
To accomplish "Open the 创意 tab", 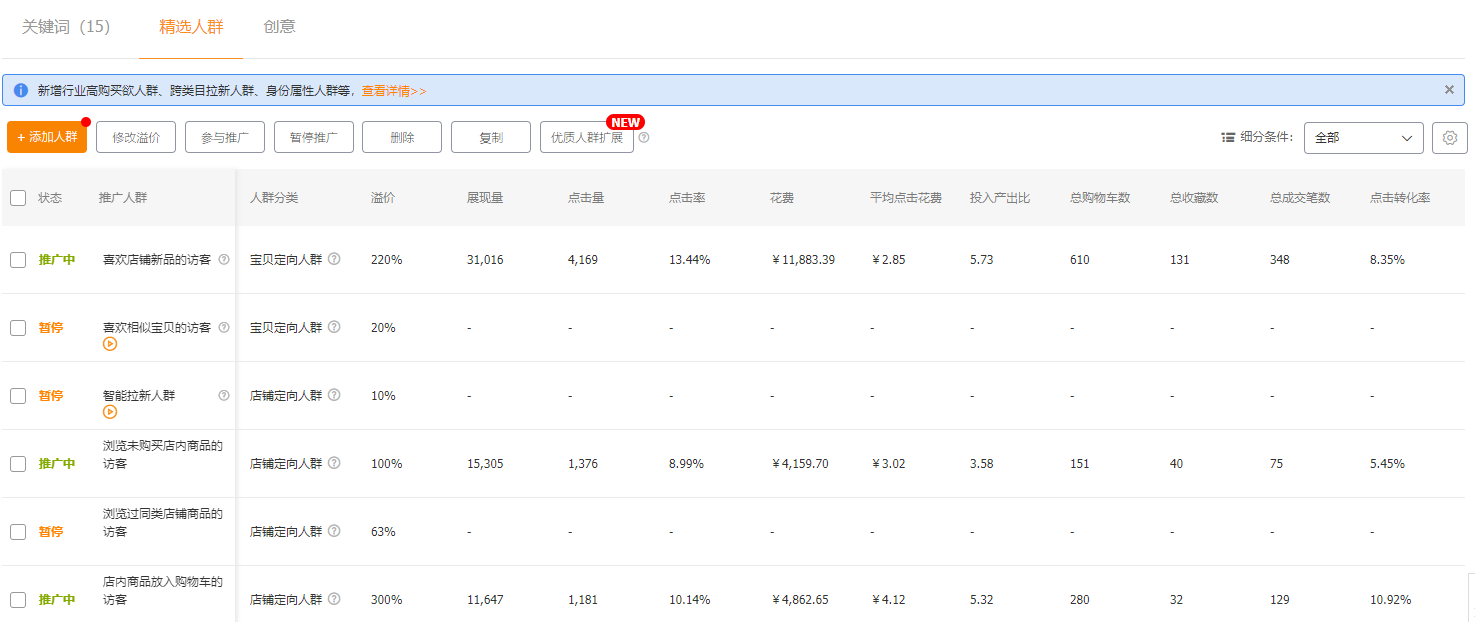I will pyautogui.click(x=279, y=27).
